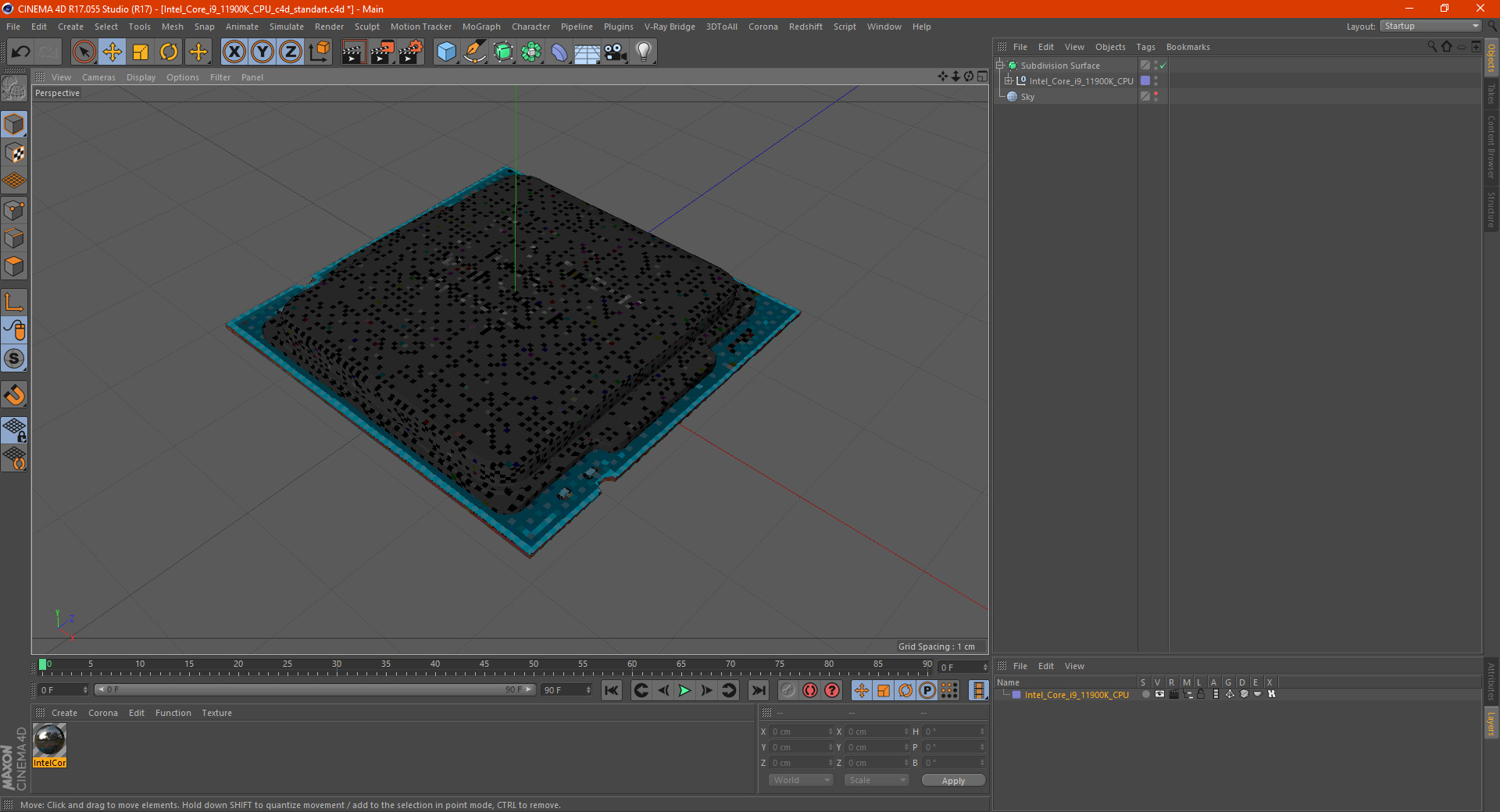Click the Undo arrow icon

[21, 52]
